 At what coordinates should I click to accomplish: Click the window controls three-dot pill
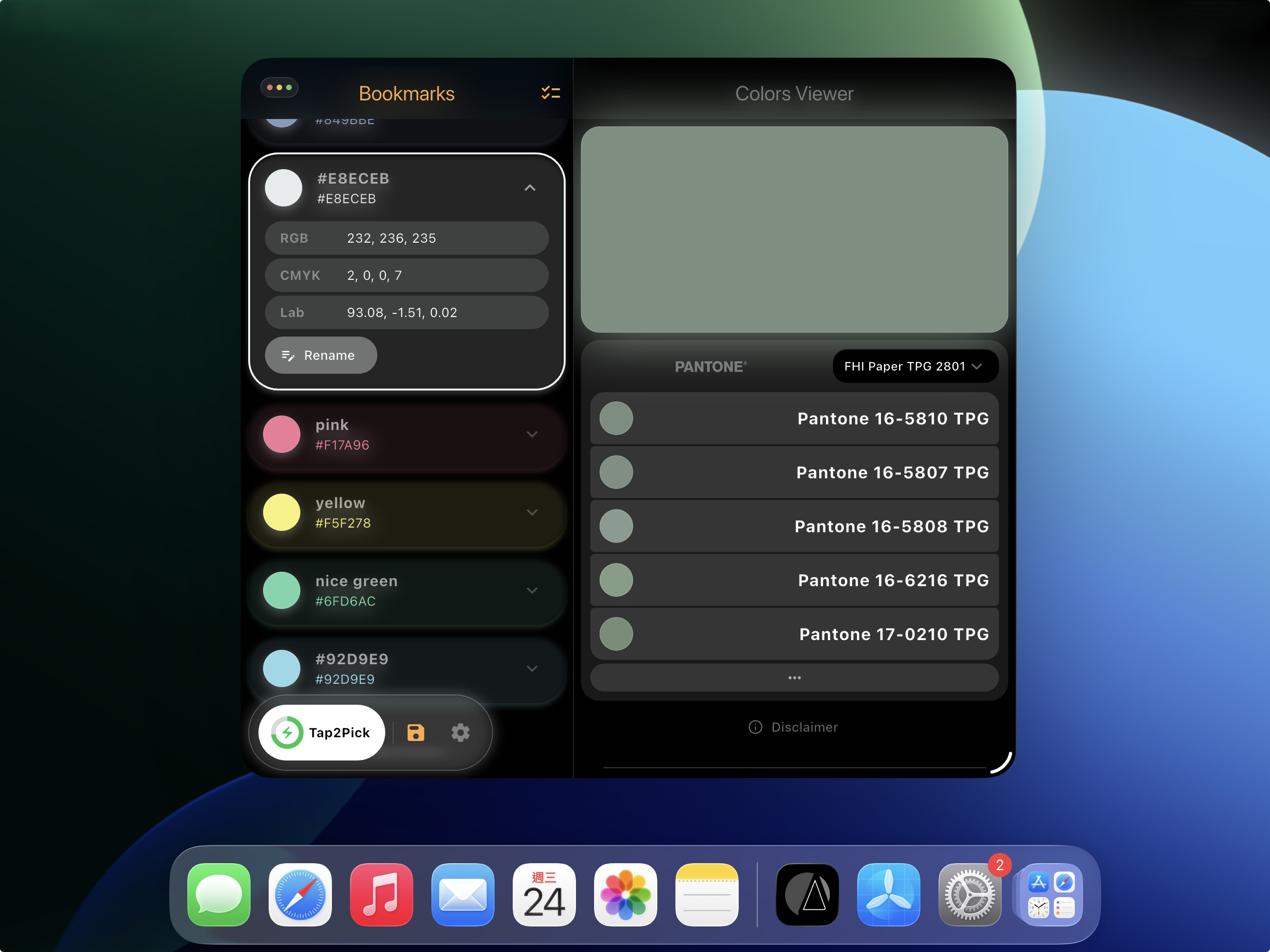coord(279,87)
